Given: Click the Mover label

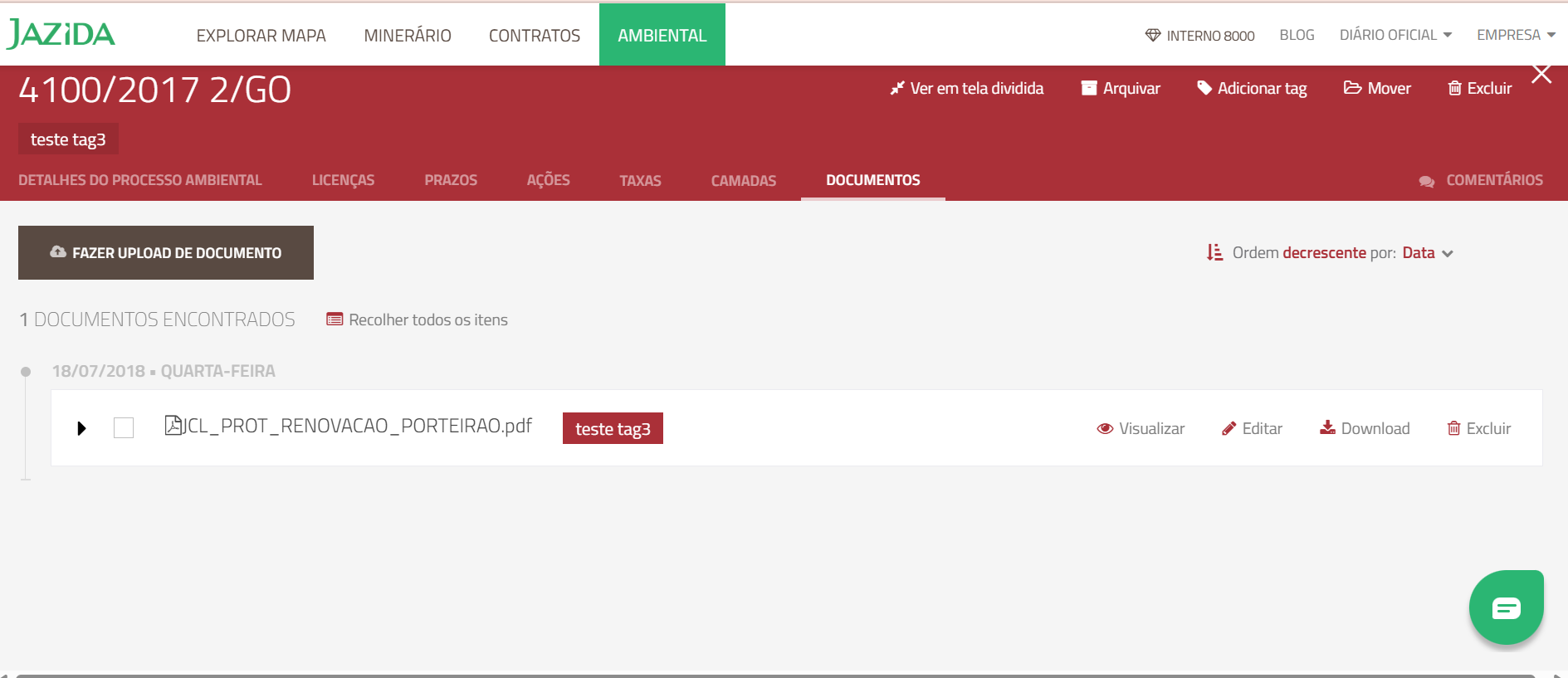Looking at the screenshot, I should pos(1390,88).
